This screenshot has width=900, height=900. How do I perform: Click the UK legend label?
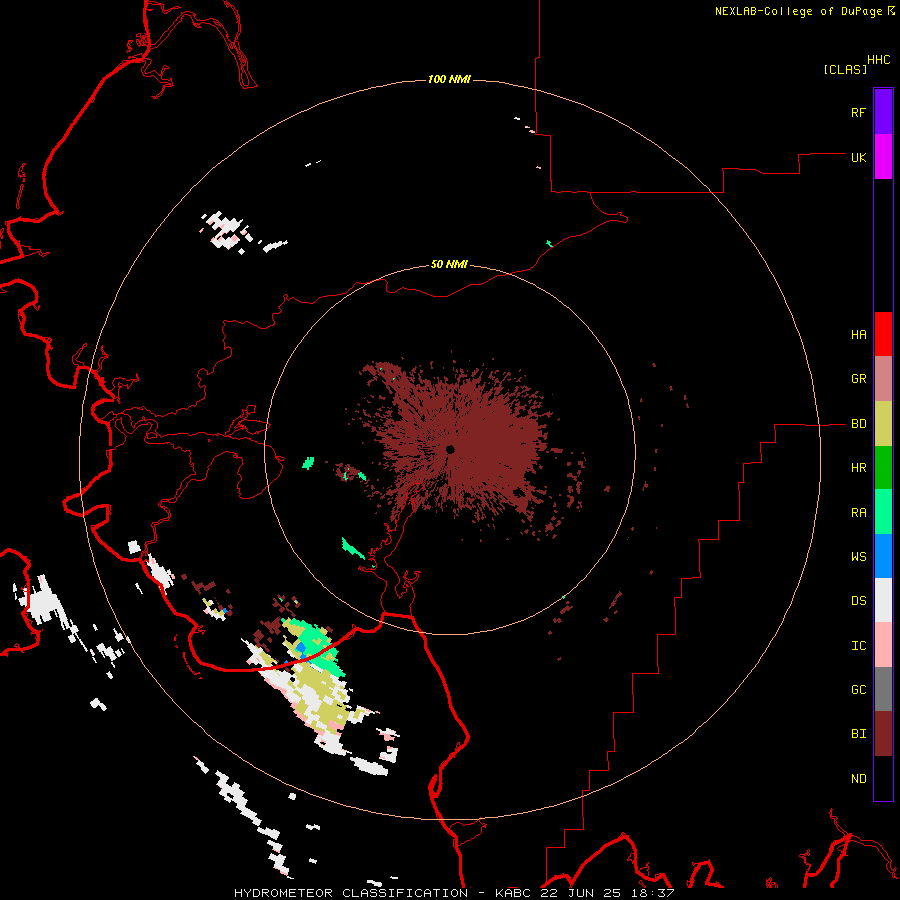[x=858, y=157]
